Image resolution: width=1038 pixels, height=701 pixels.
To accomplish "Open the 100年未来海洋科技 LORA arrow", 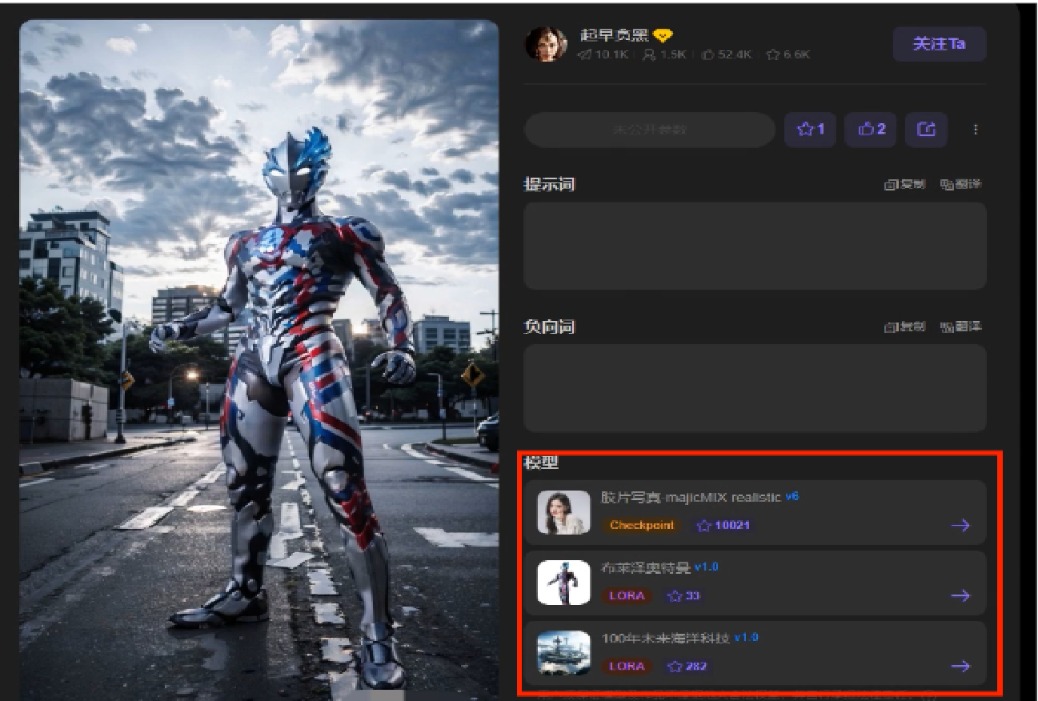I will (961, 666).
